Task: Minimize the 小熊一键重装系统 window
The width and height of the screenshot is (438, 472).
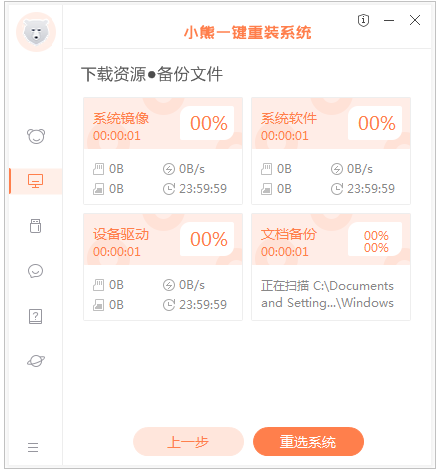Action: coord(389,21)
